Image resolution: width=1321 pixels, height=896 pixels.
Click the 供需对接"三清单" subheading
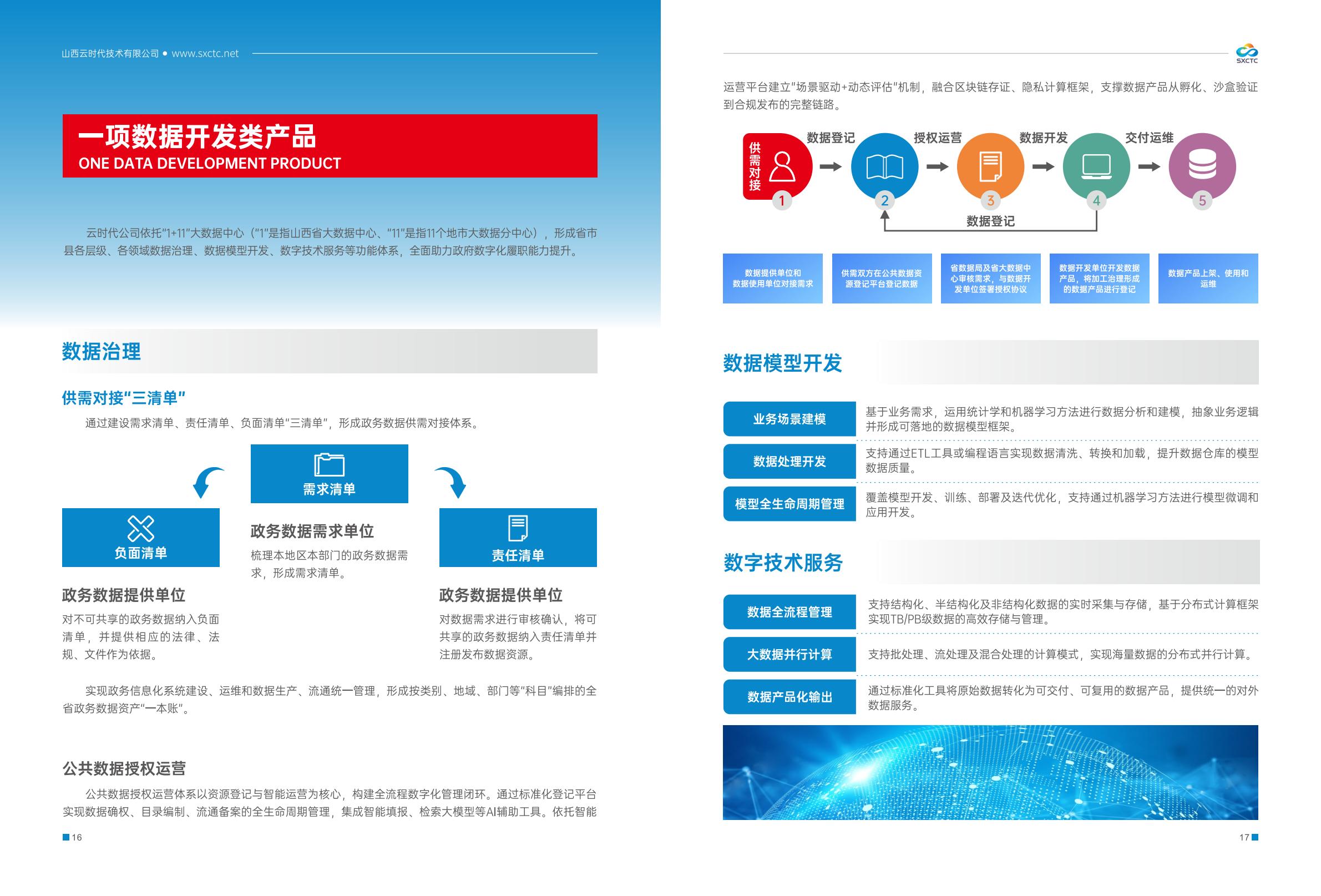[x=123, y=398]
